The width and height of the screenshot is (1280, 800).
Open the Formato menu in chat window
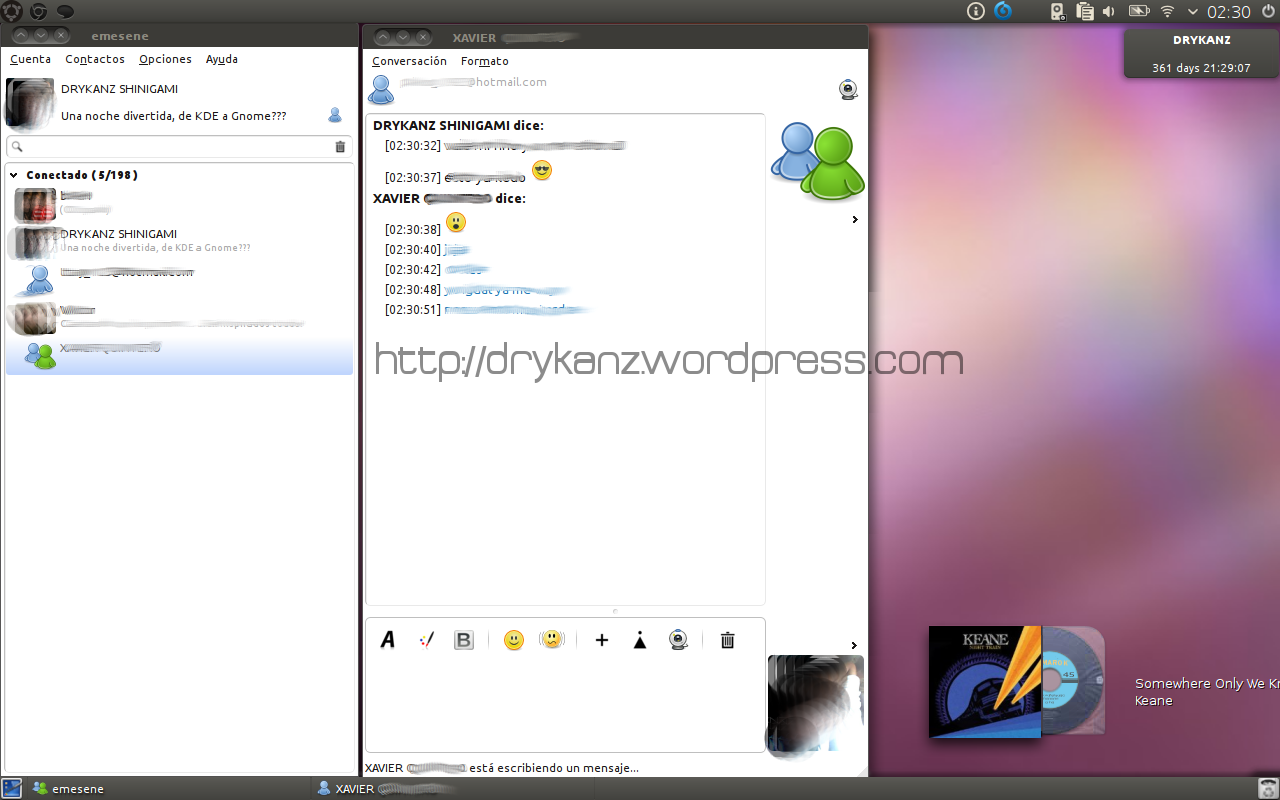tap(484, 61)
